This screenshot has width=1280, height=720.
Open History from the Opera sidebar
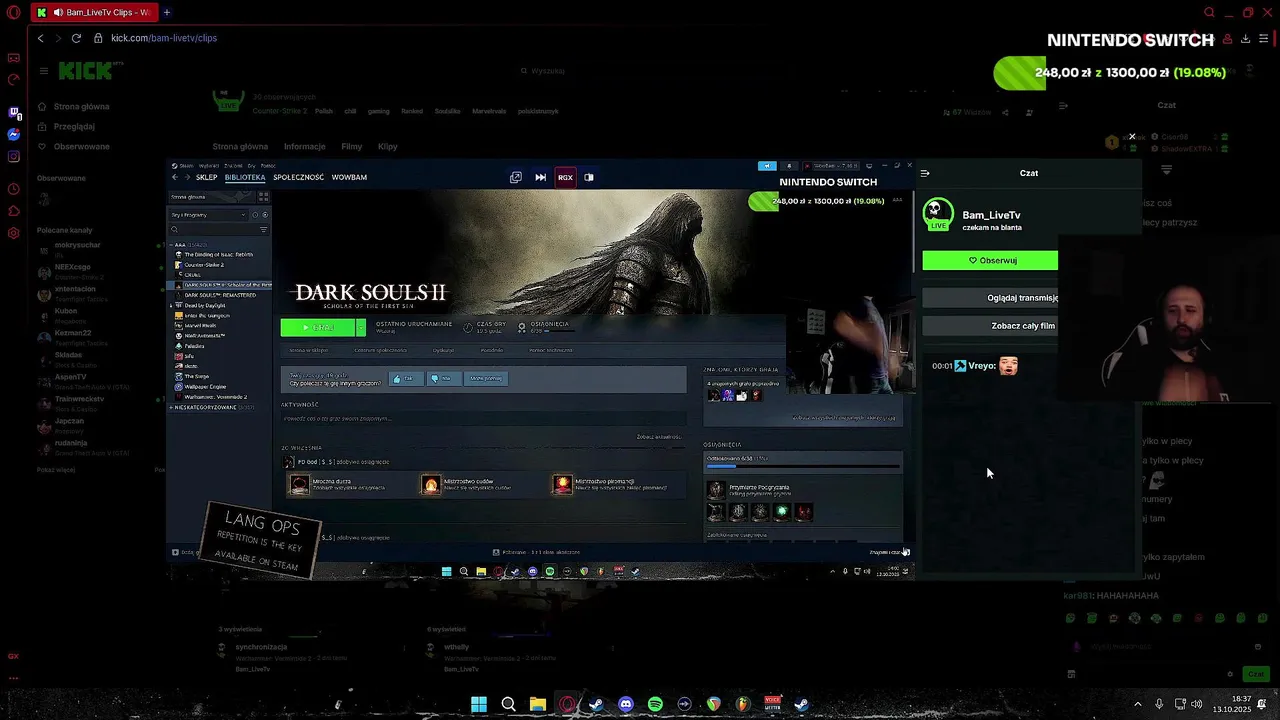14,189
